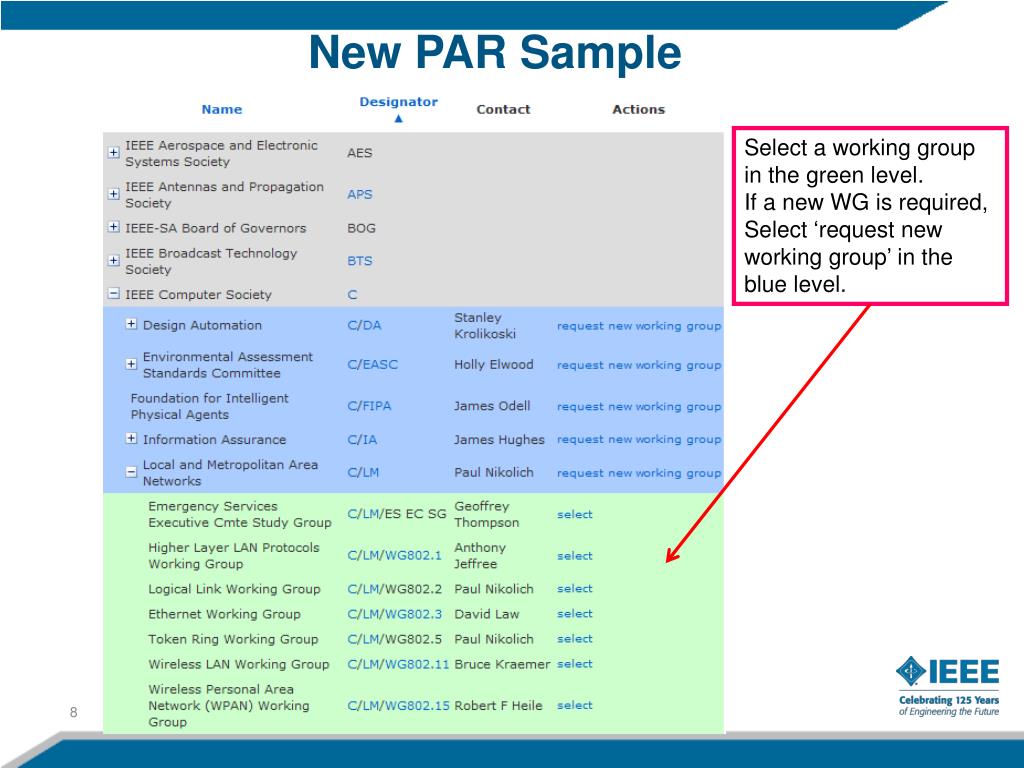Click the Designator ascending sort arrow
The height and width of the screenshot is (768, 1024).
click(x=398, y=118)
